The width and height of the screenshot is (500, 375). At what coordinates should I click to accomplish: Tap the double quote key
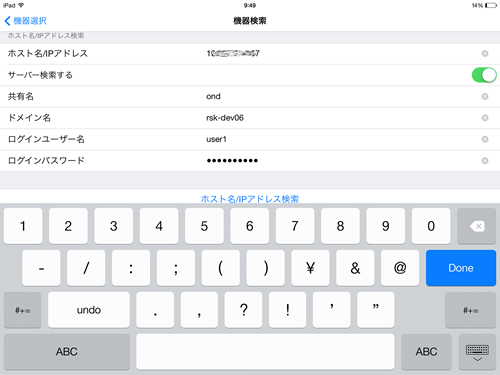coord(376,310)
